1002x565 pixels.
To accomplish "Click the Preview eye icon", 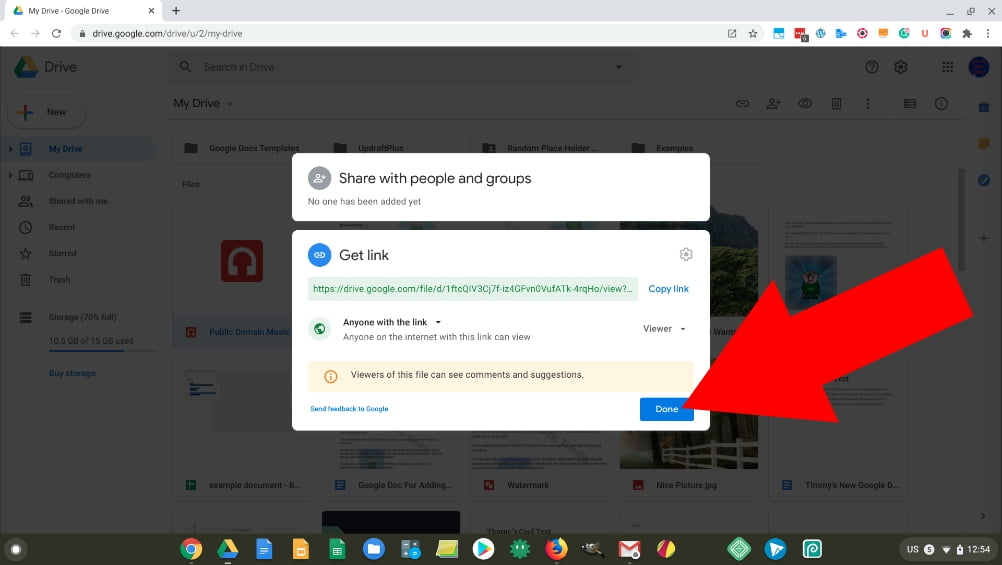I will click(805, 104).
